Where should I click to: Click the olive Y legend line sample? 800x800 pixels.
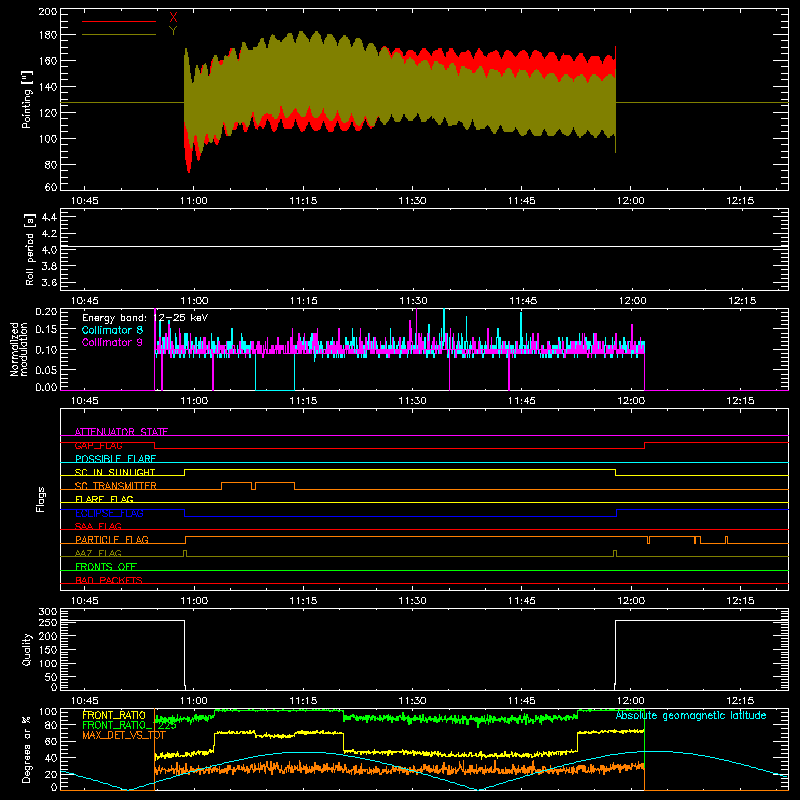click(119, 35)
